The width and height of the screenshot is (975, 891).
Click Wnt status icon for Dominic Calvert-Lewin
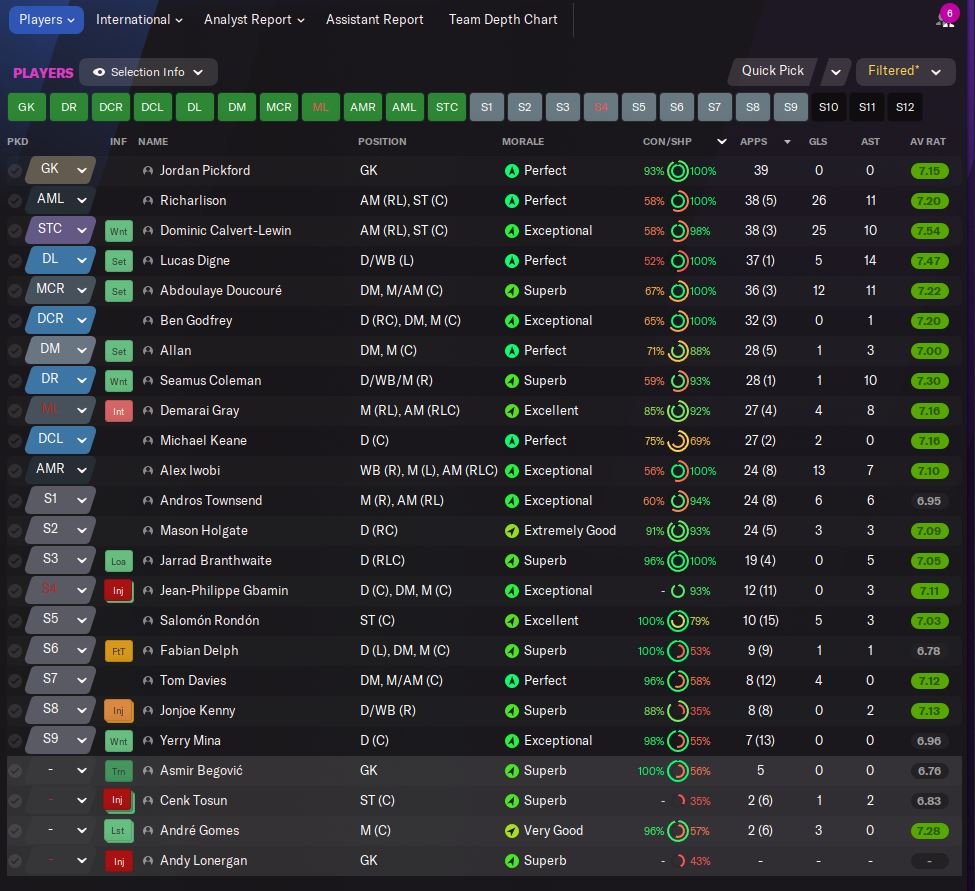118,231
